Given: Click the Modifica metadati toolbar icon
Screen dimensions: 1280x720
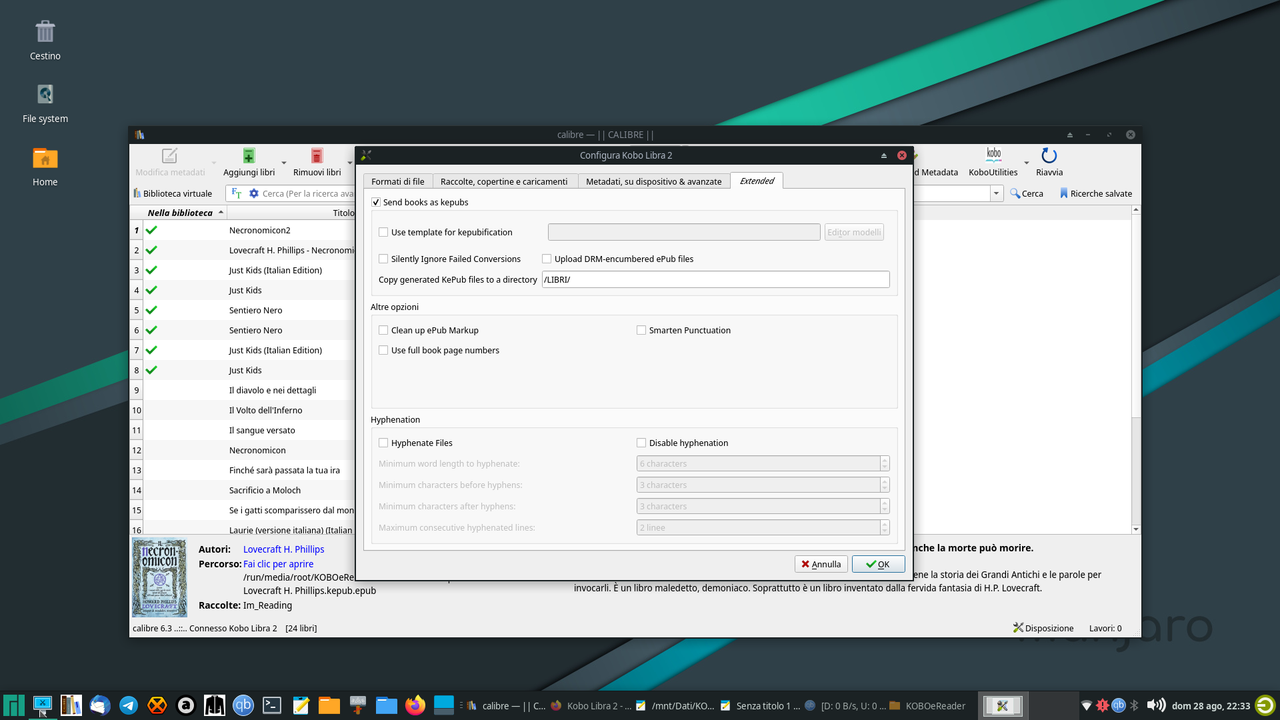Looking at the screenshot, I should [170, 156].
